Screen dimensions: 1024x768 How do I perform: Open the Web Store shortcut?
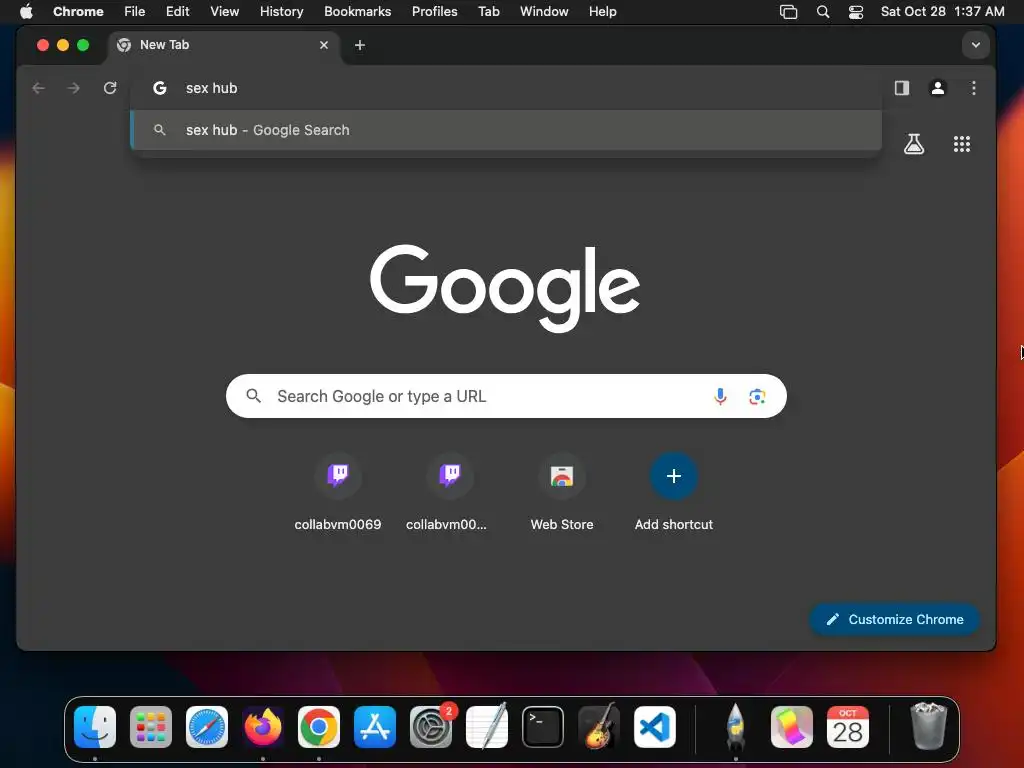[x=562, y=493]
